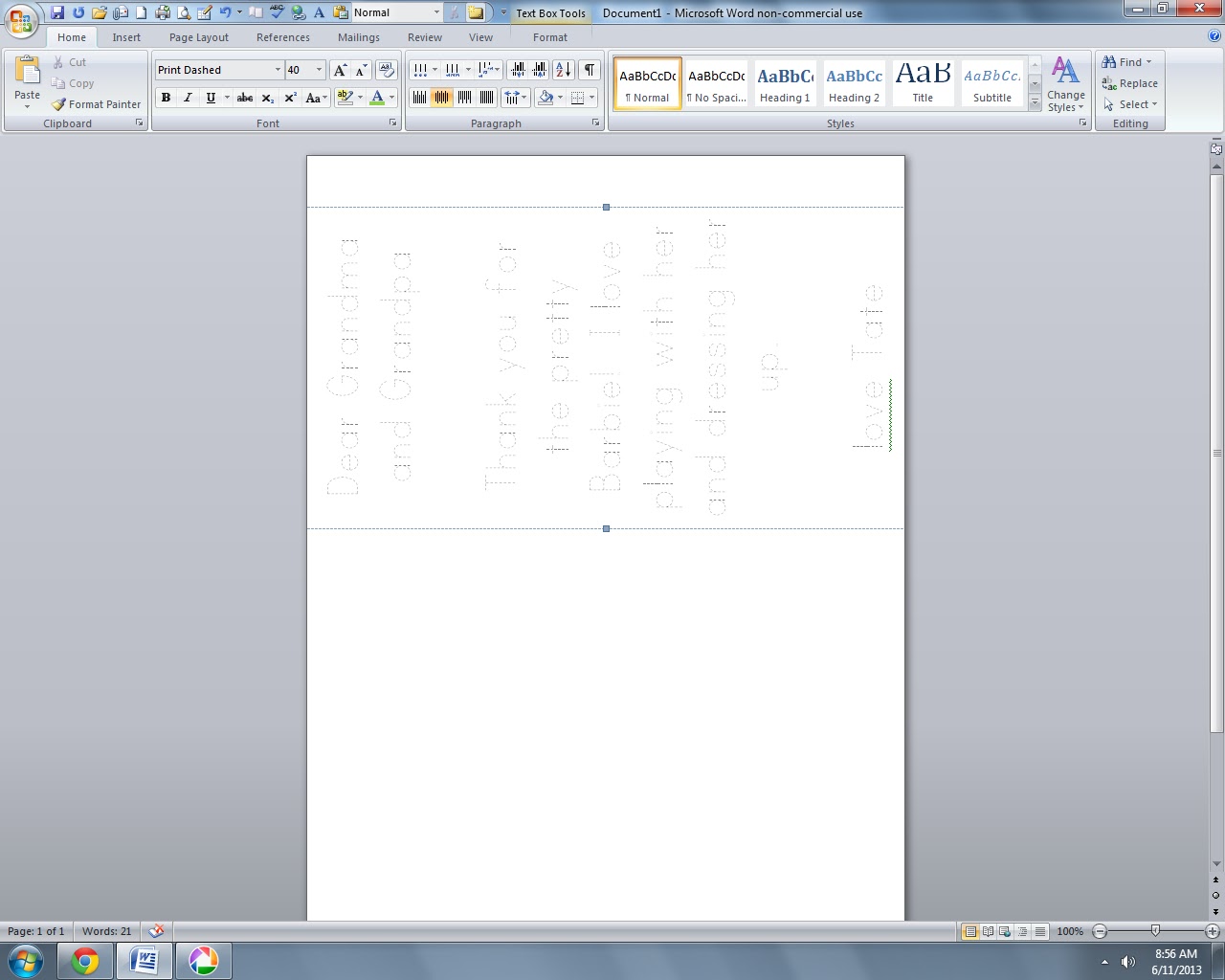The width and height of the screenshot is (1225, 980).
Task: Grow font size with the large A icon
Action: [340, 70]
